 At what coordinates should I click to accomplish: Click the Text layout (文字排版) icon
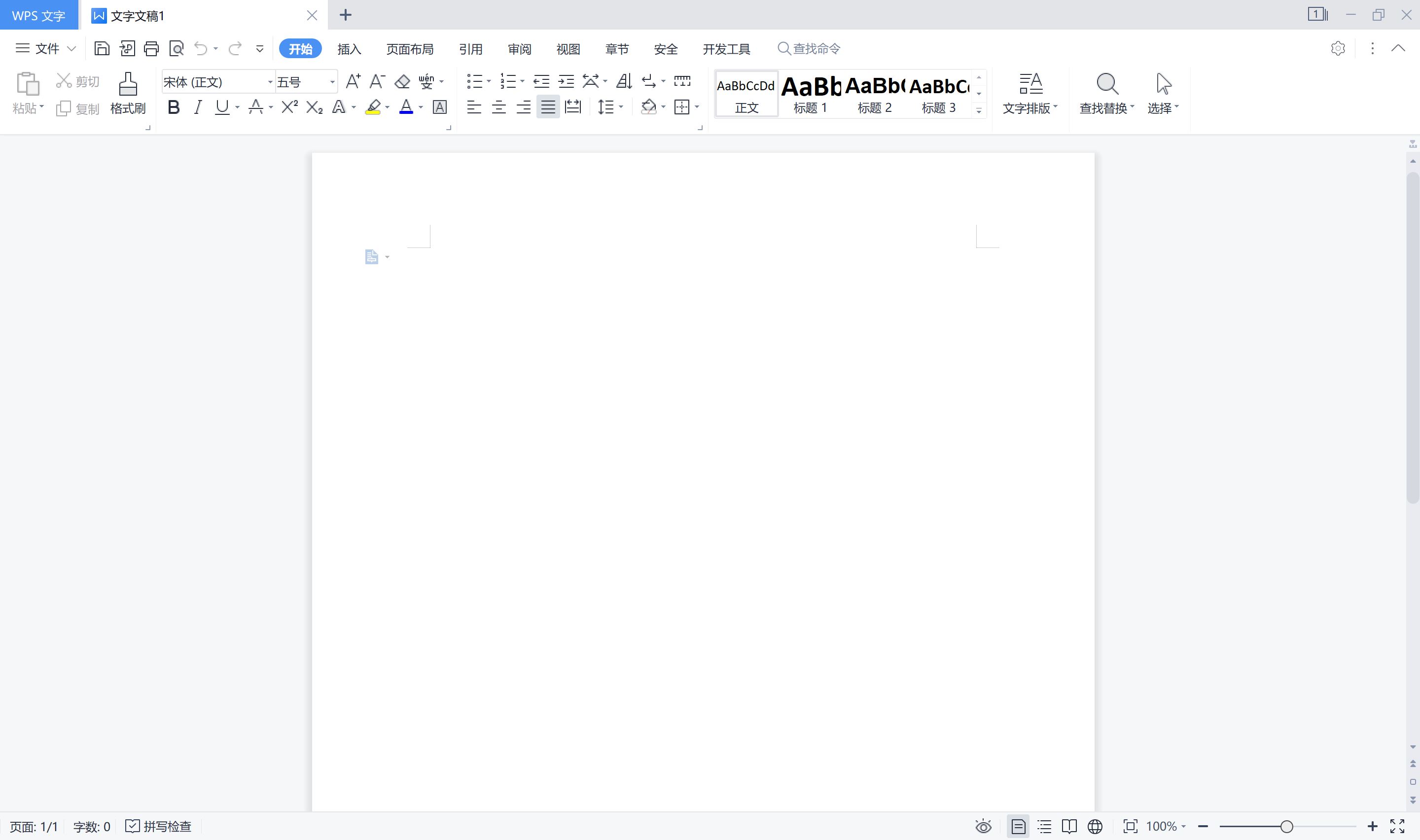click(1030, 84)
